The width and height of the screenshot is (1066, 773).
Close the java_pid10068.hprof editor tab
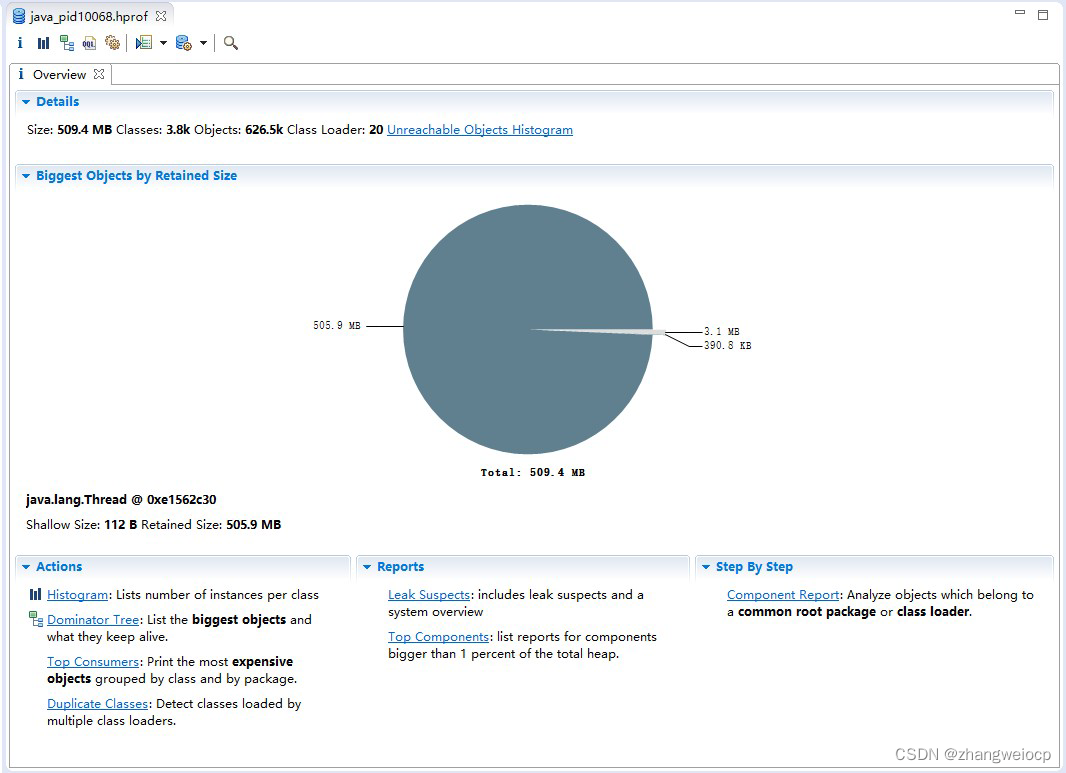coord(161,16)
